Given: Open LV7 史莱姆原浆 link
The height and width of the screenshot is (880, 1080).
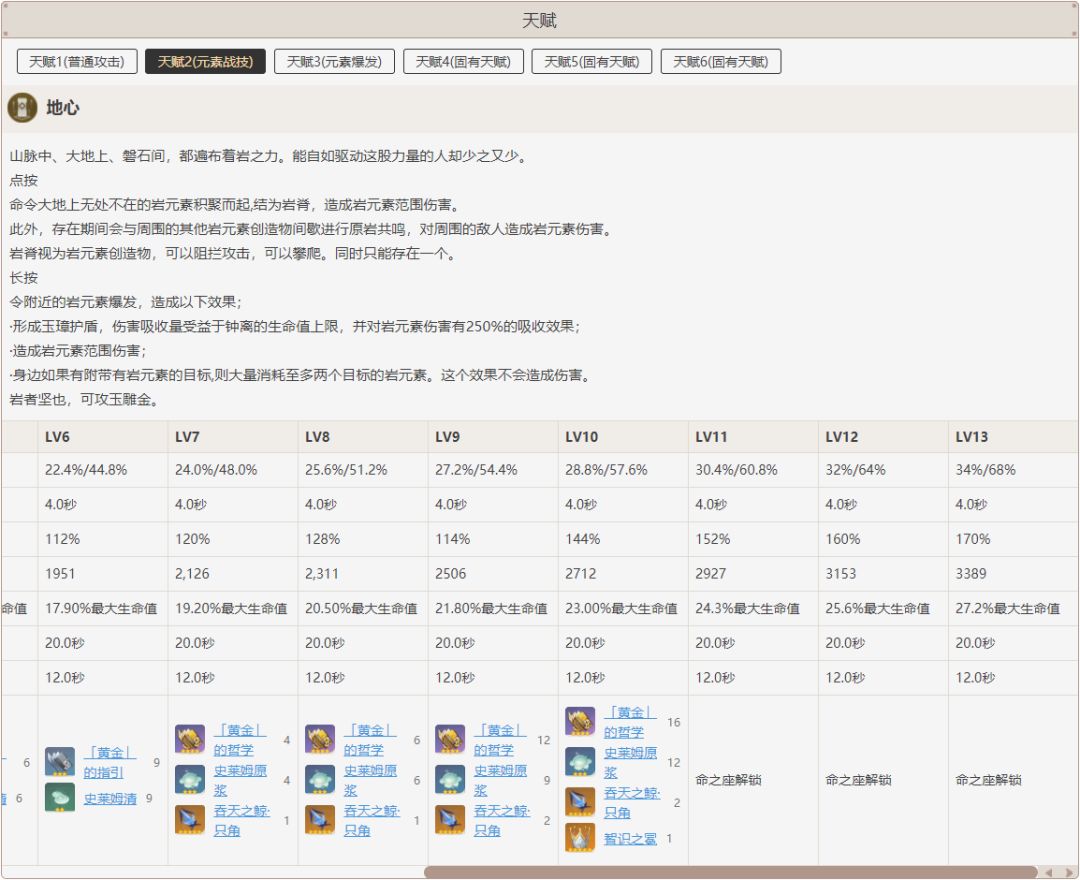Looking at the screenshot, I should [240, 780].
